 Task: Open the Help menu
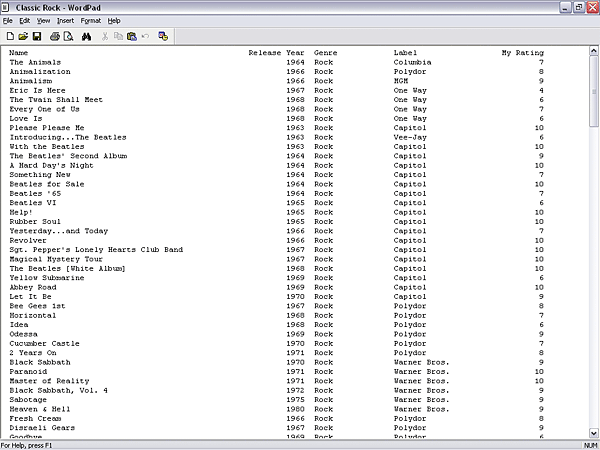pos(114,21)
